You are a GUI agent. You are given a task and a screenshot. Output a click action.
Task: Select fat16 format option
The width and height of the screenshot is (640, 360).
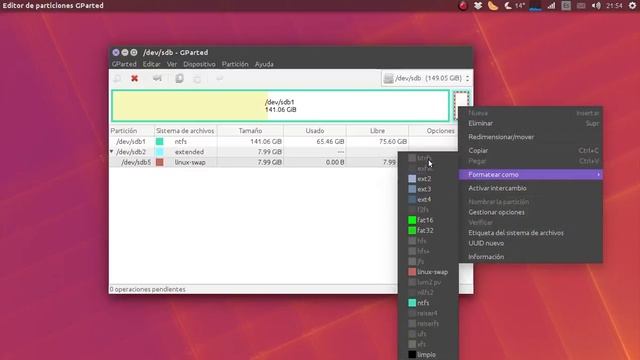point(428,220)
